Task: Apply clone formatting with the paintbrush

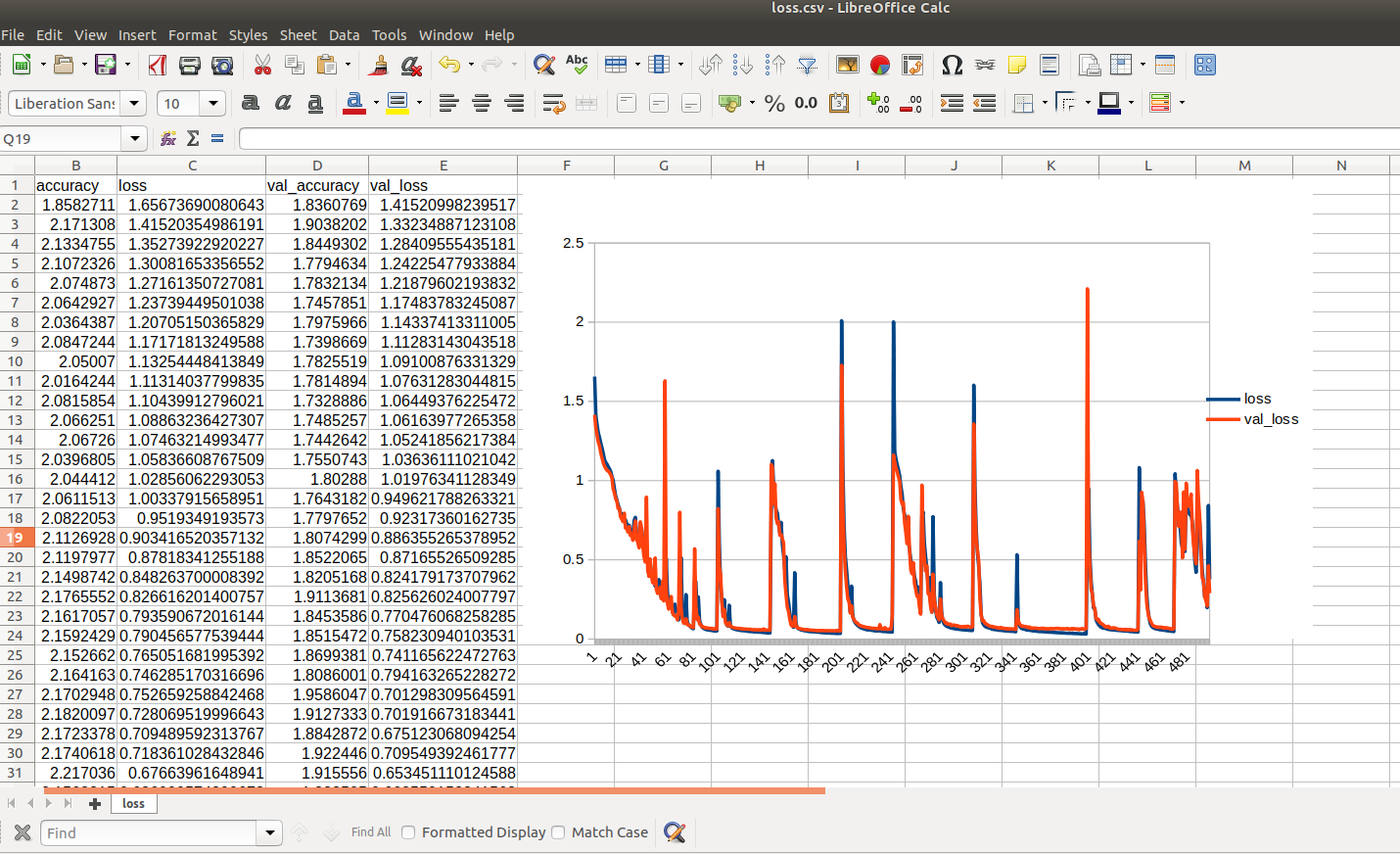Action: (379, 65)
